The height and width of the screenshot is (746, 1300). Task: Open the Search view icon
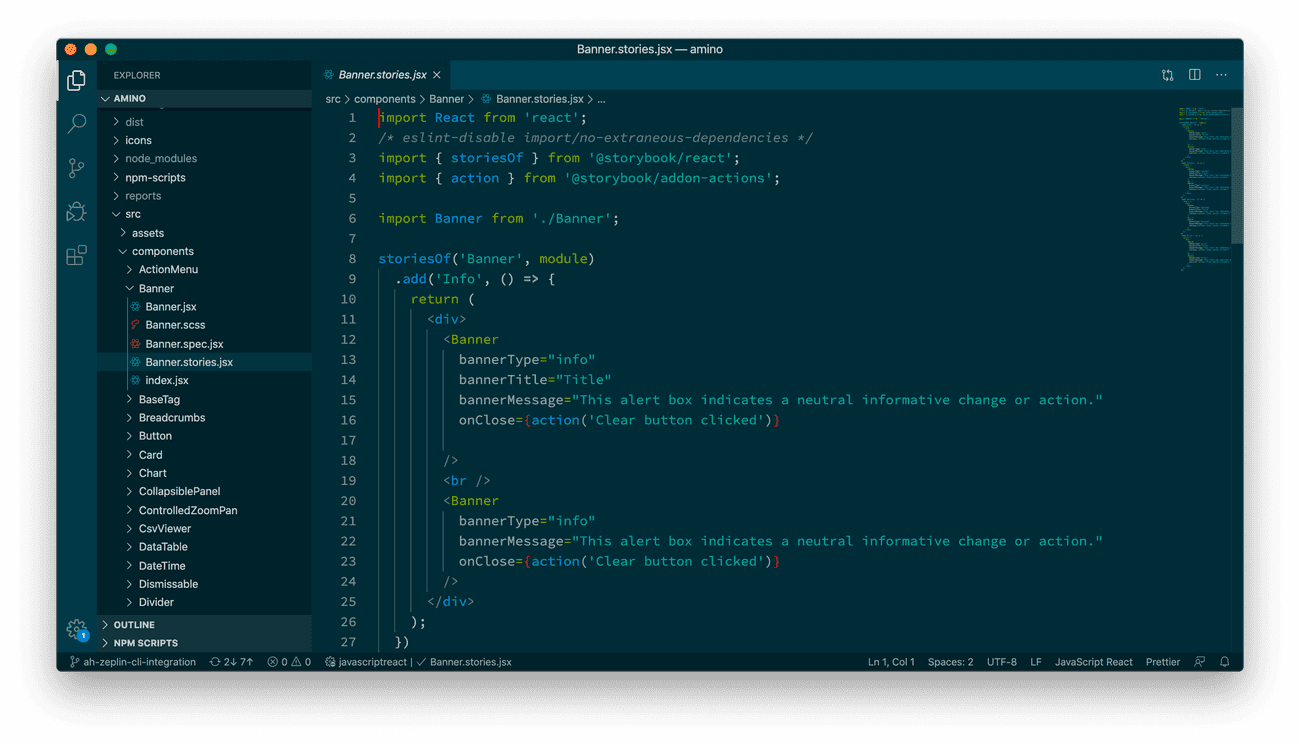click(76, 124)
